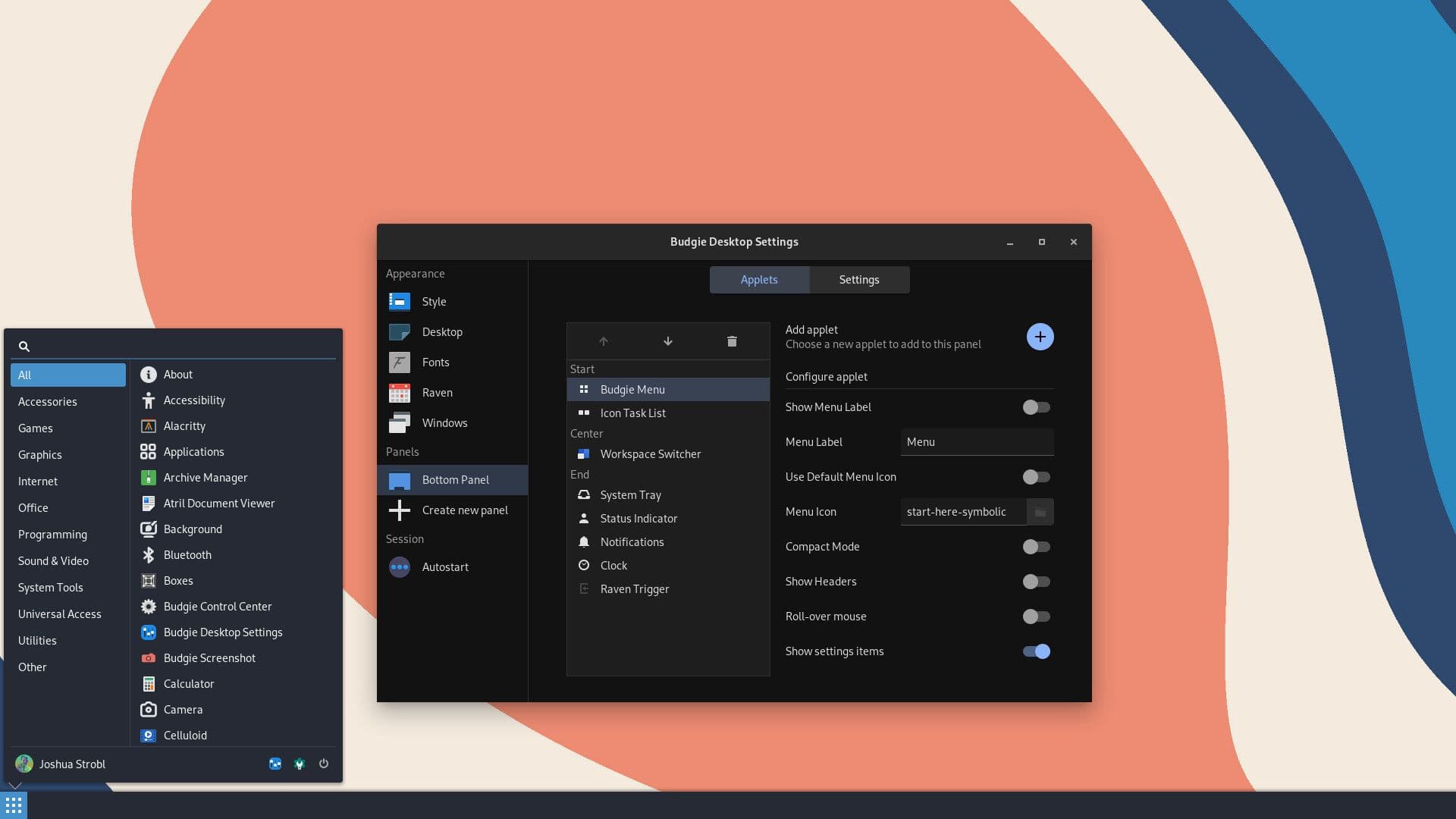The height and width of the screenshot is (819, 1456).
Task: Select the Workspace Switcher applet
Action: tap(651, 453)
